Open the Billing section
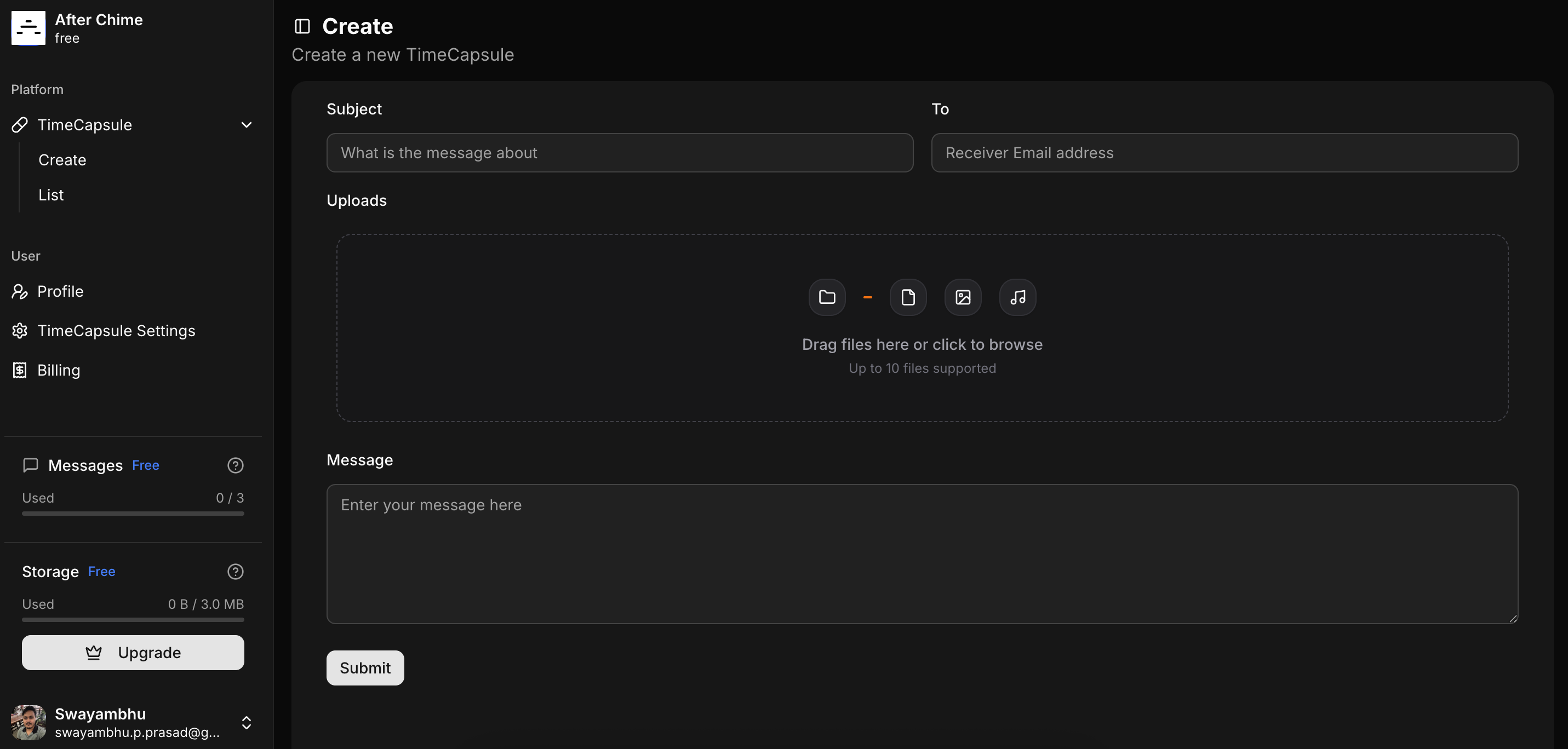The image size is (1568, 749). (59, 370)
